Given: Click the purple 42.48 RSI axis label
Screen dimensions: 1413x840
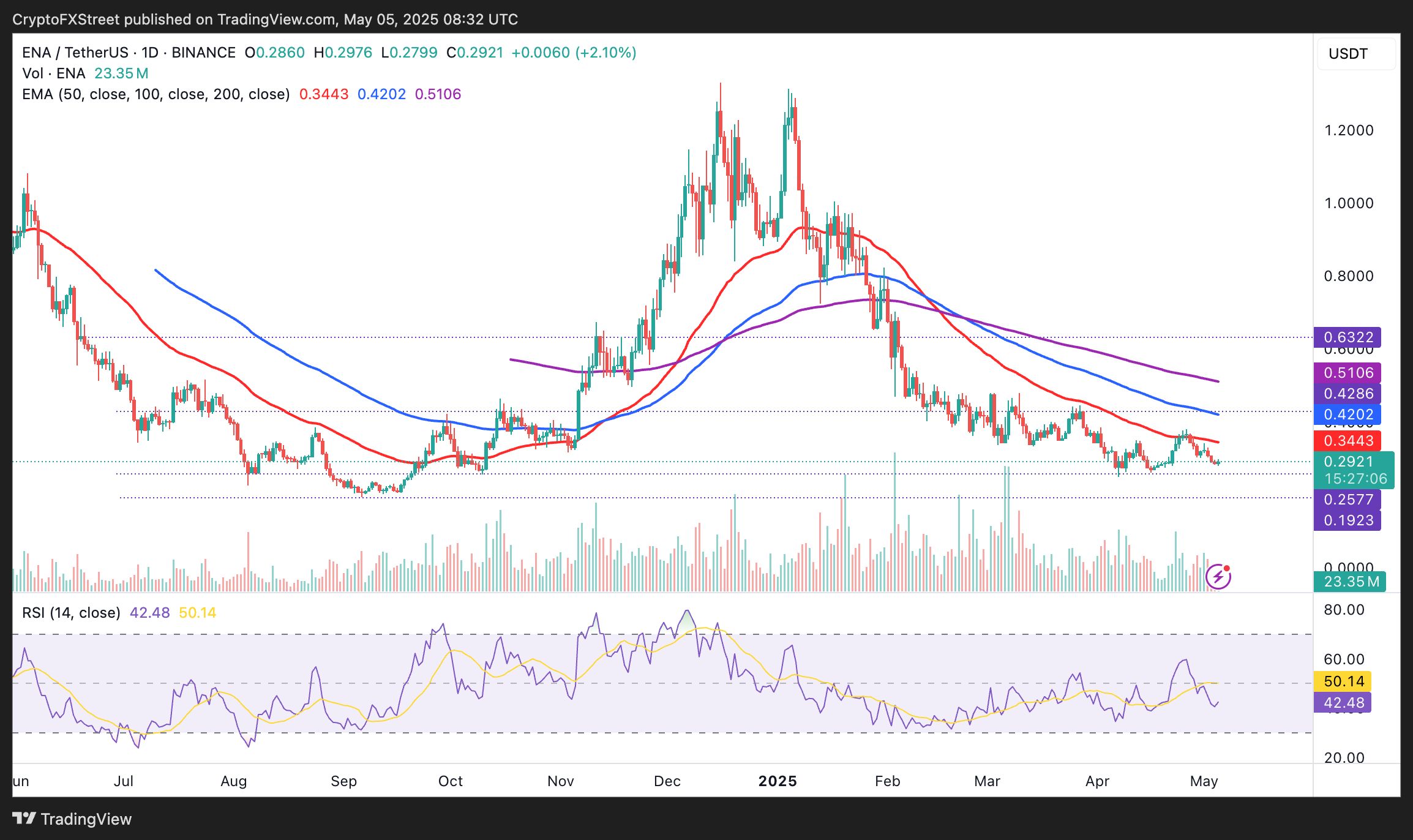Looking at the screenshot, I should tap(1344, 703).
